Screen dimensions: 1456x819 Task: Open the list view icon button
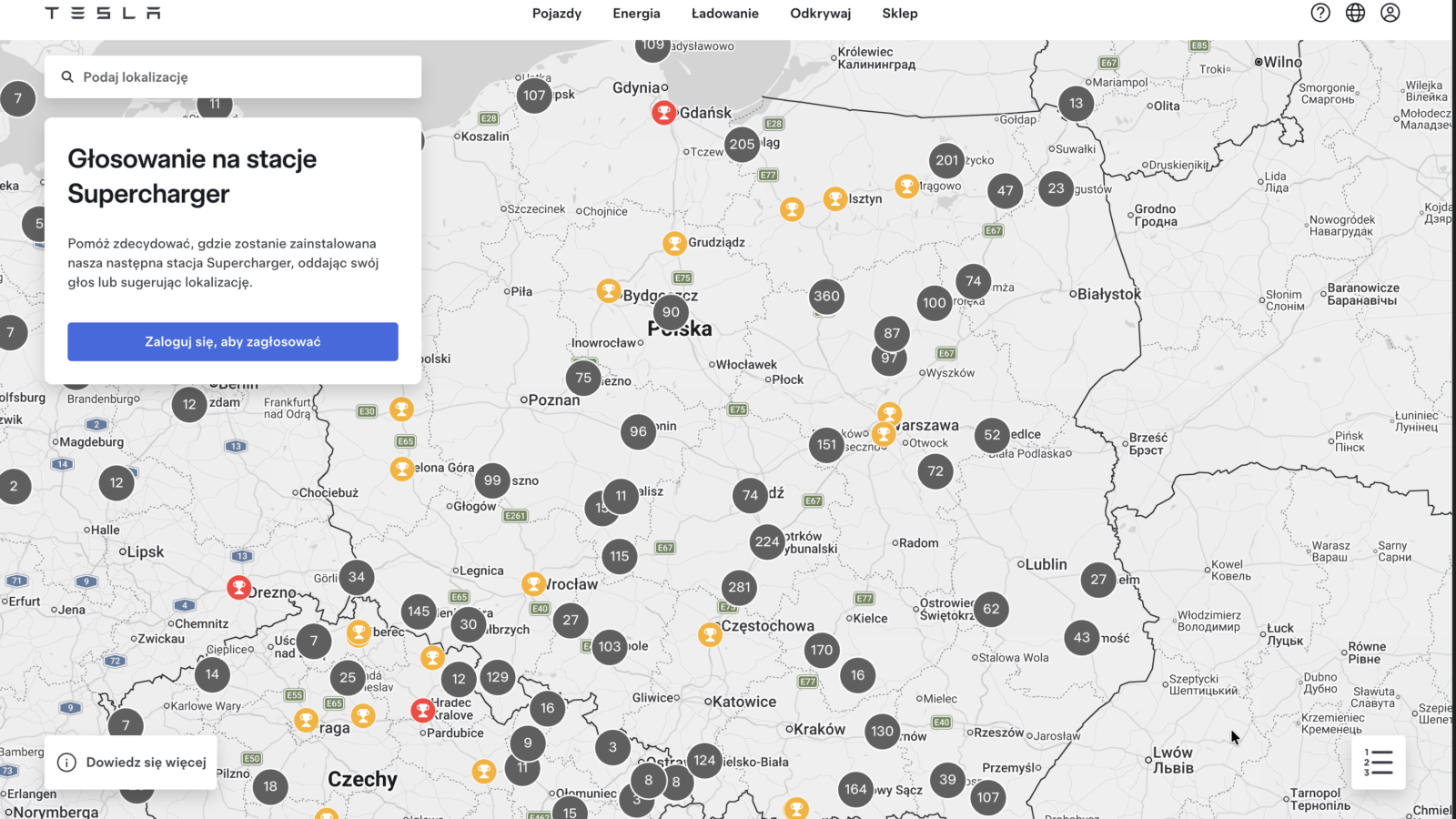[x=1379, y=763]
